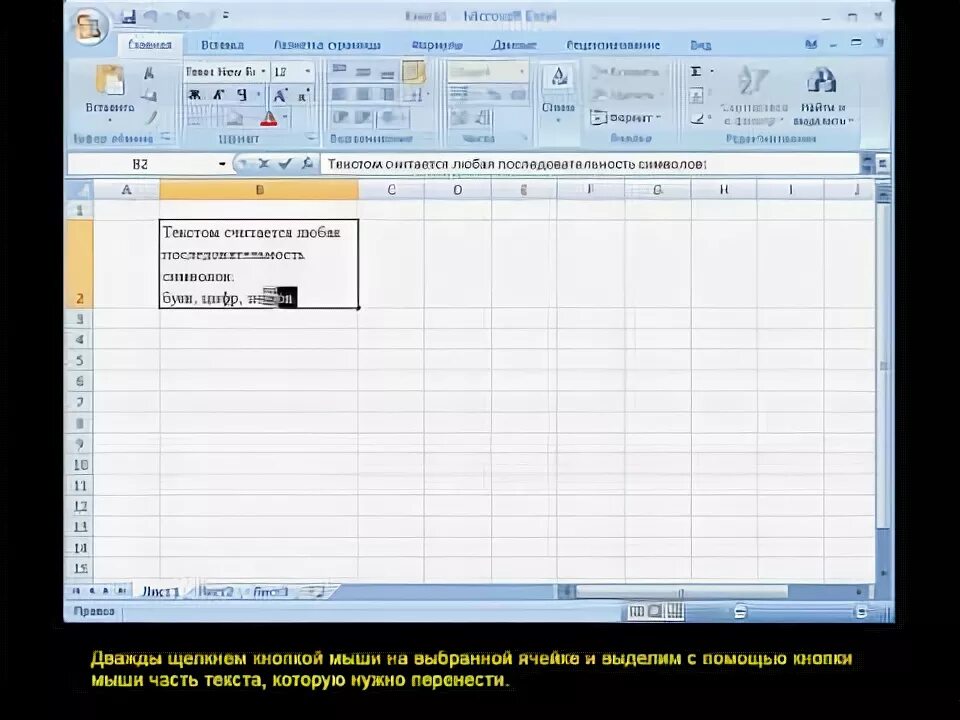960x720 pixels.
Task: Save the workbook from Quick Access Toolbar
Action: click(128, 17)
